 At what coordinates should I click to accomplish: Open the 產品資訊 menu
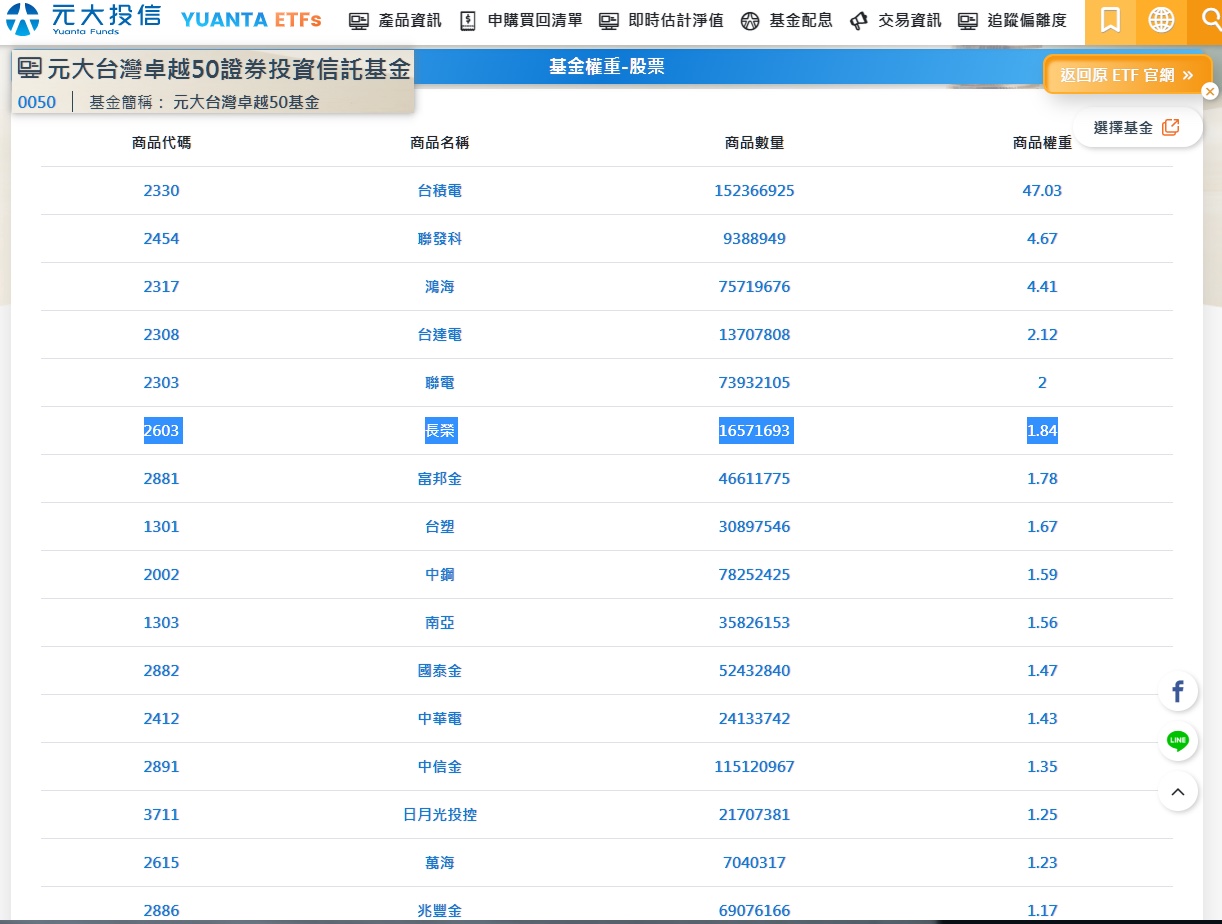pyautogui.click(x=395, y=21)
